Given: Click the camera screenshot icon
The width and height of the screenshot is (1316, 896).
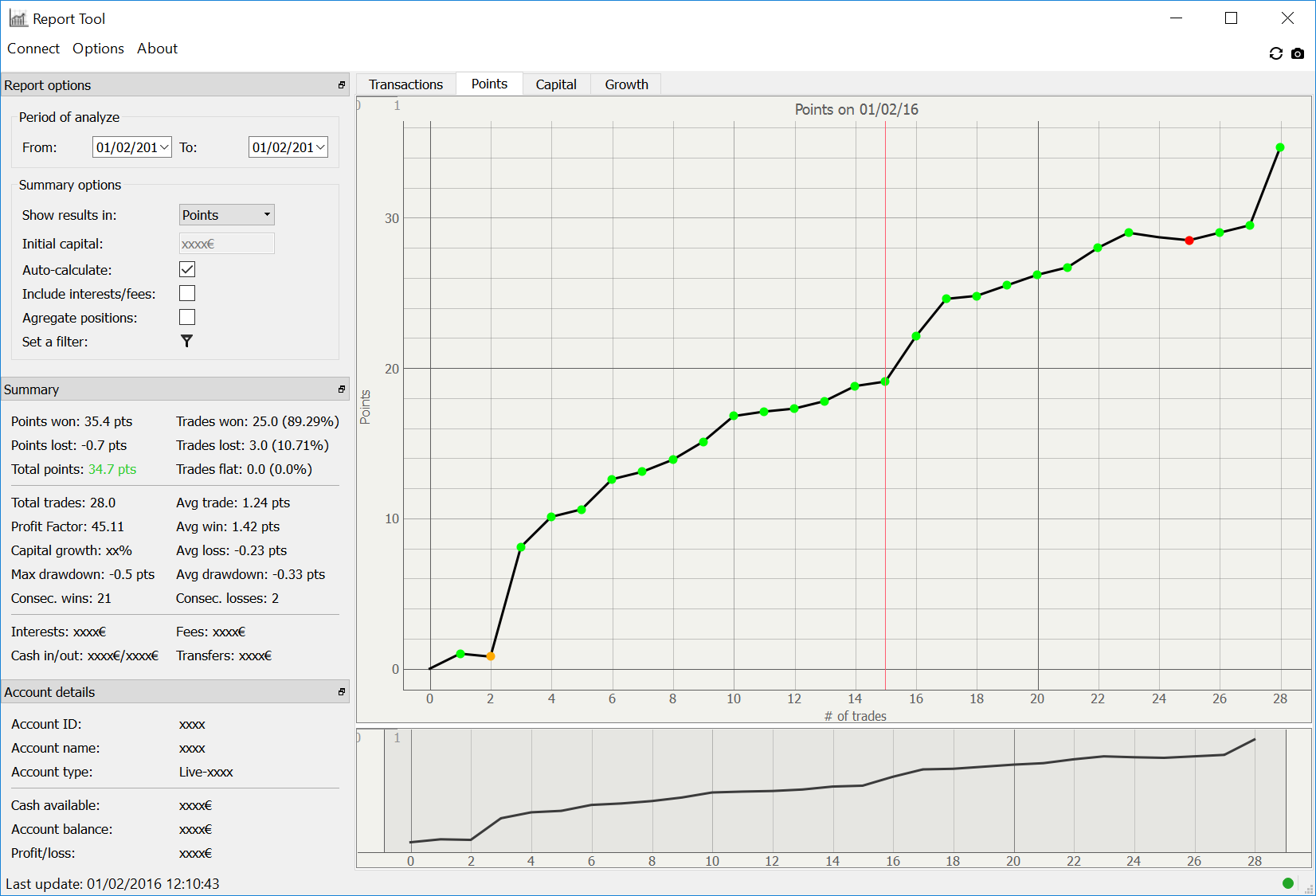Looking at the screenshot, I should [1298, 53].
